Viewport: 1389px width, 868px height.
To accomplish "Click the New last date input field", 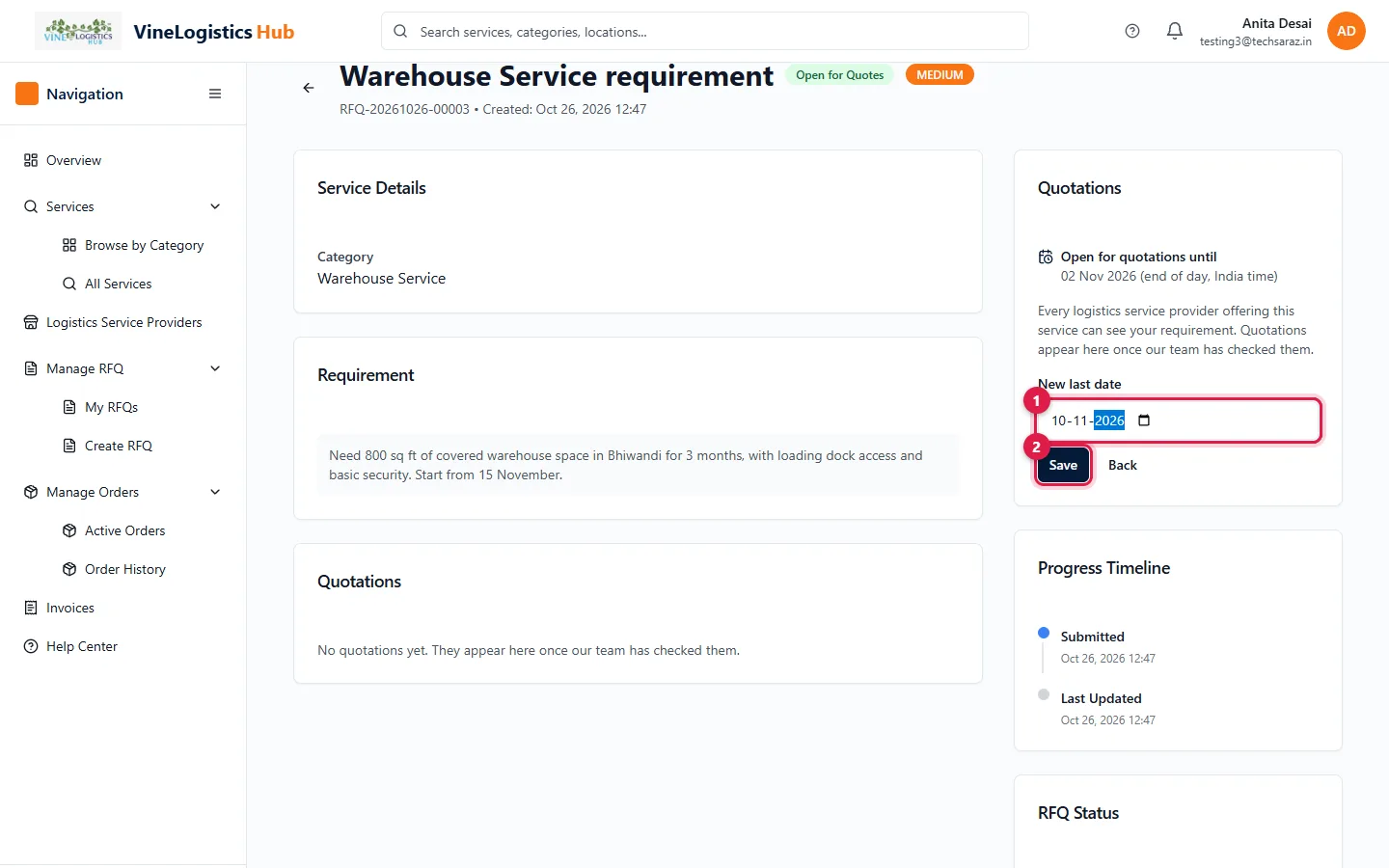I will click(x=1178, y=420).
